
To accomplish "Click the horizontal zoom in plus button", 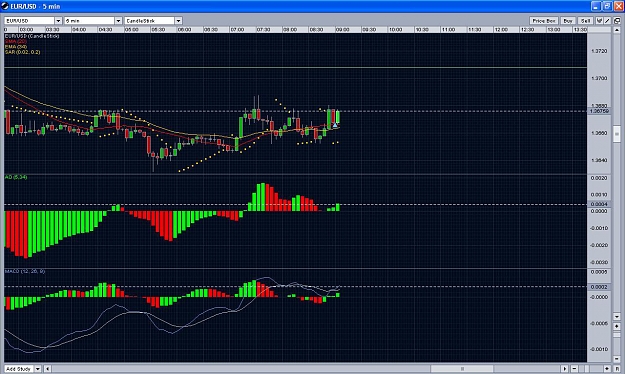I will [607, 369].
